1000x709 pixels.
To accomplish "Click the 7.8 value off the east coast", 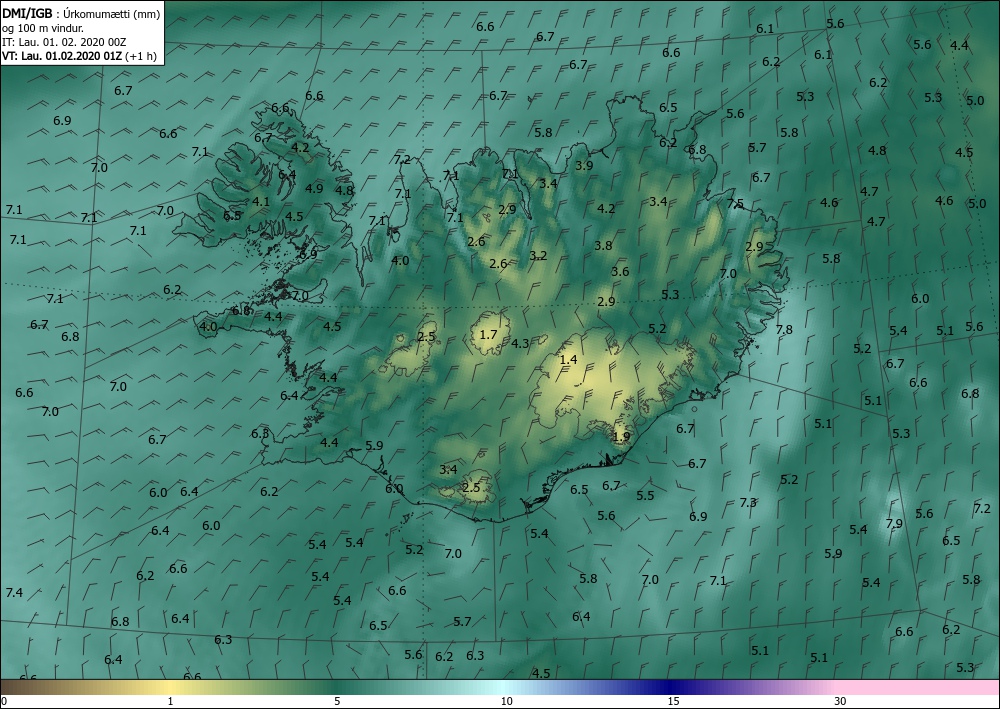I will tap(784, 330).
